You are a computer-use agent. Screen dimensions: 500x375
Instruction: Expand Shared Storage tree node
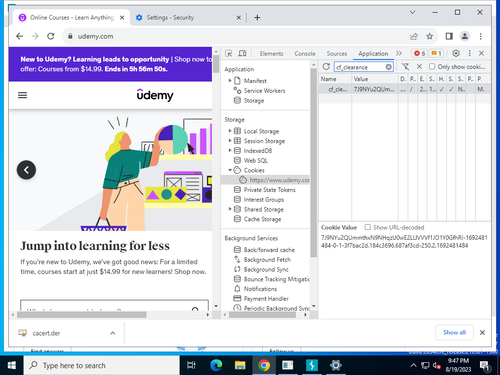click(230, 209)
